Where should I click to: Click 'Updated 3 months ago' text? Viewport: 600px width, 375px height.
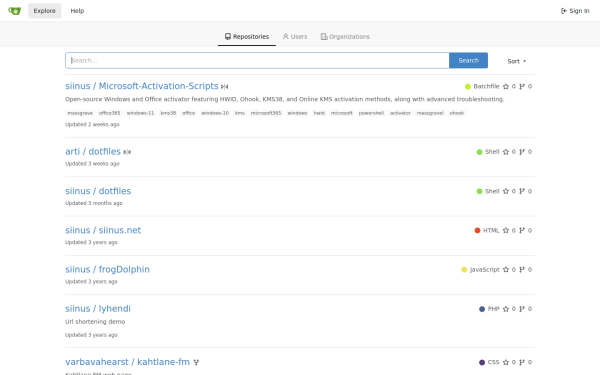[94, 203]
